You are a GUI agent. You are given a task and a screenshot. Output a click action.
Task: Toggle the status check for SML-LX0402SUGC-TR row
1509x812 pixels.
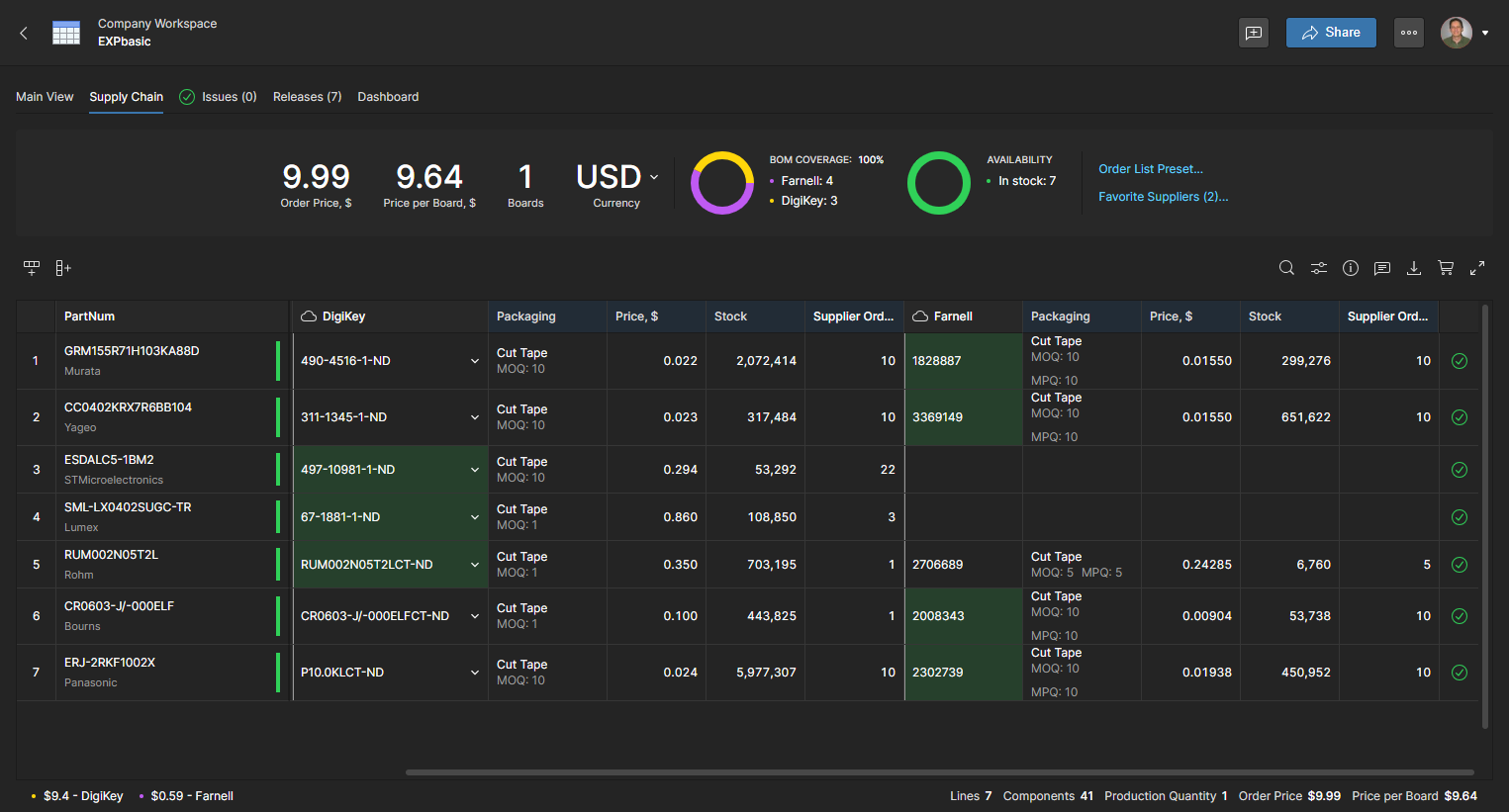coord(1460,517)
